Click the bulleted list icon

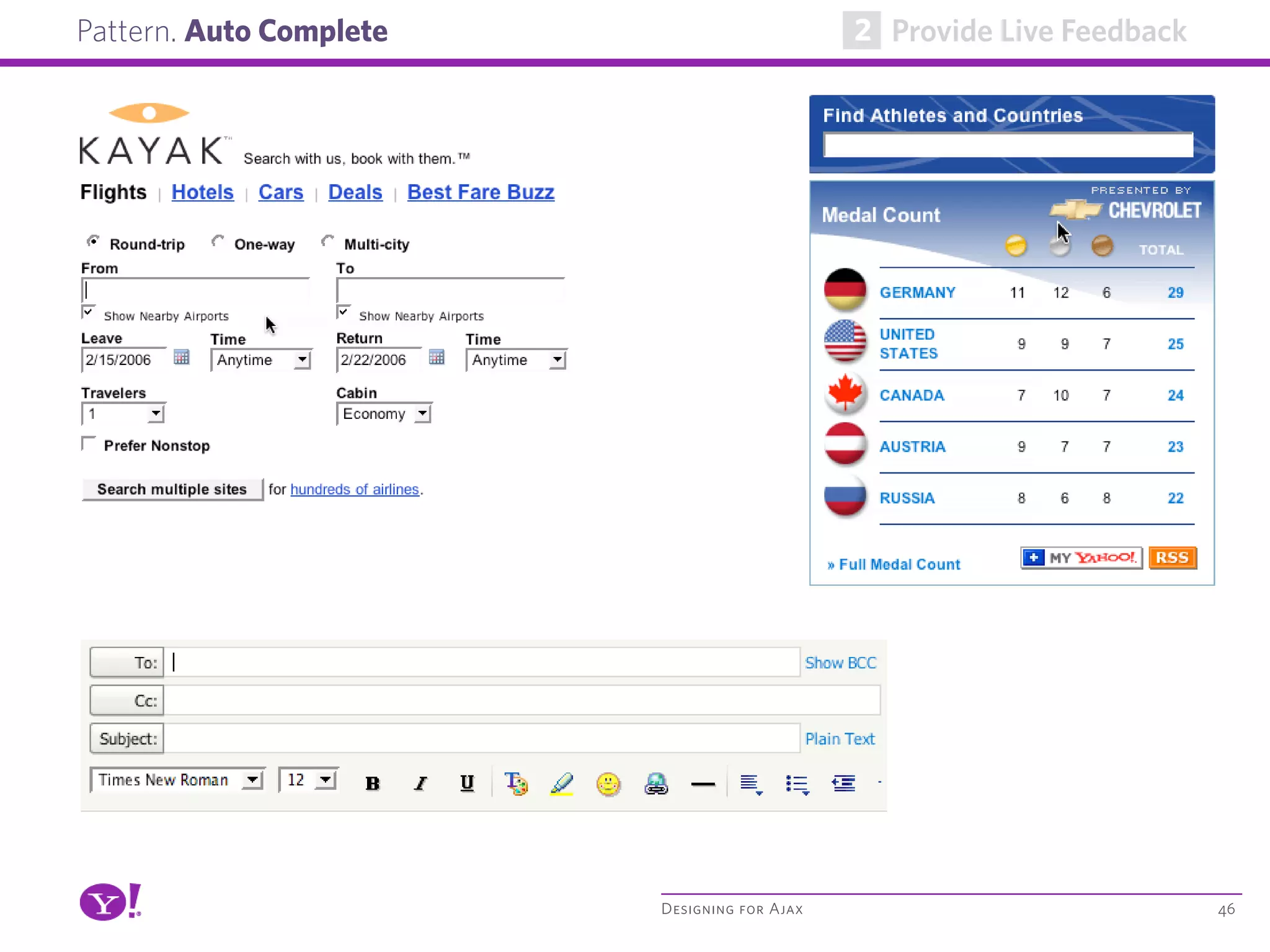click(x=797, y=784)
